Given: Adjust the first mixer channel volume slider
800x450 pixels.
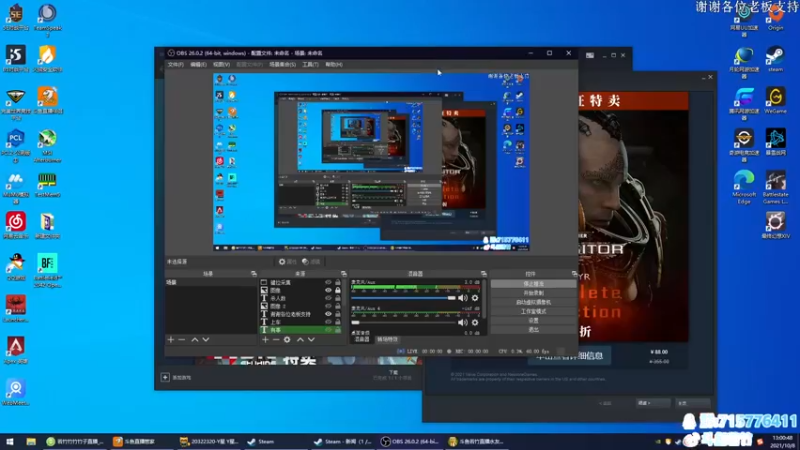Looking at the screenshot, I should [403, 298].
